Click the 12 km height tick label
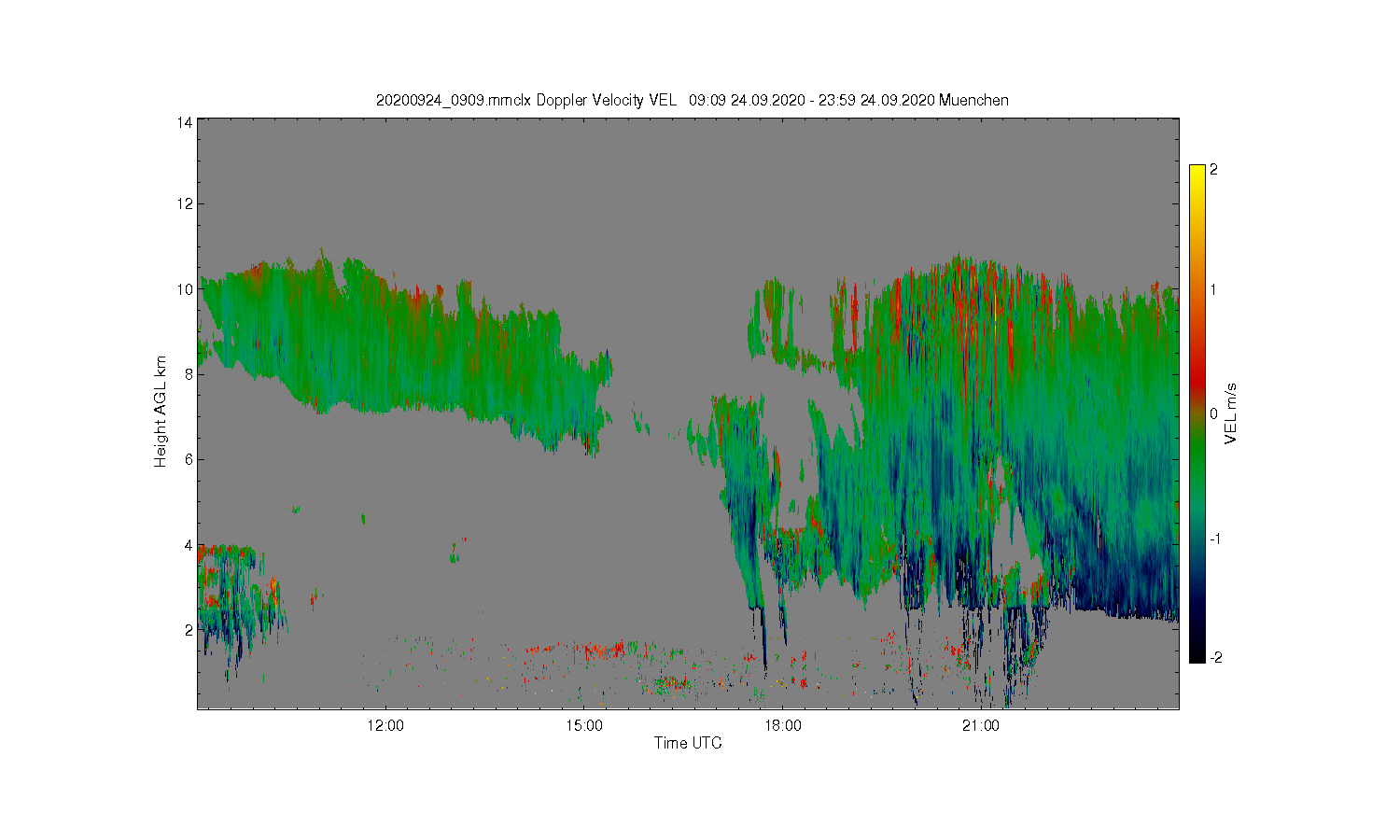 pos(185,203)
